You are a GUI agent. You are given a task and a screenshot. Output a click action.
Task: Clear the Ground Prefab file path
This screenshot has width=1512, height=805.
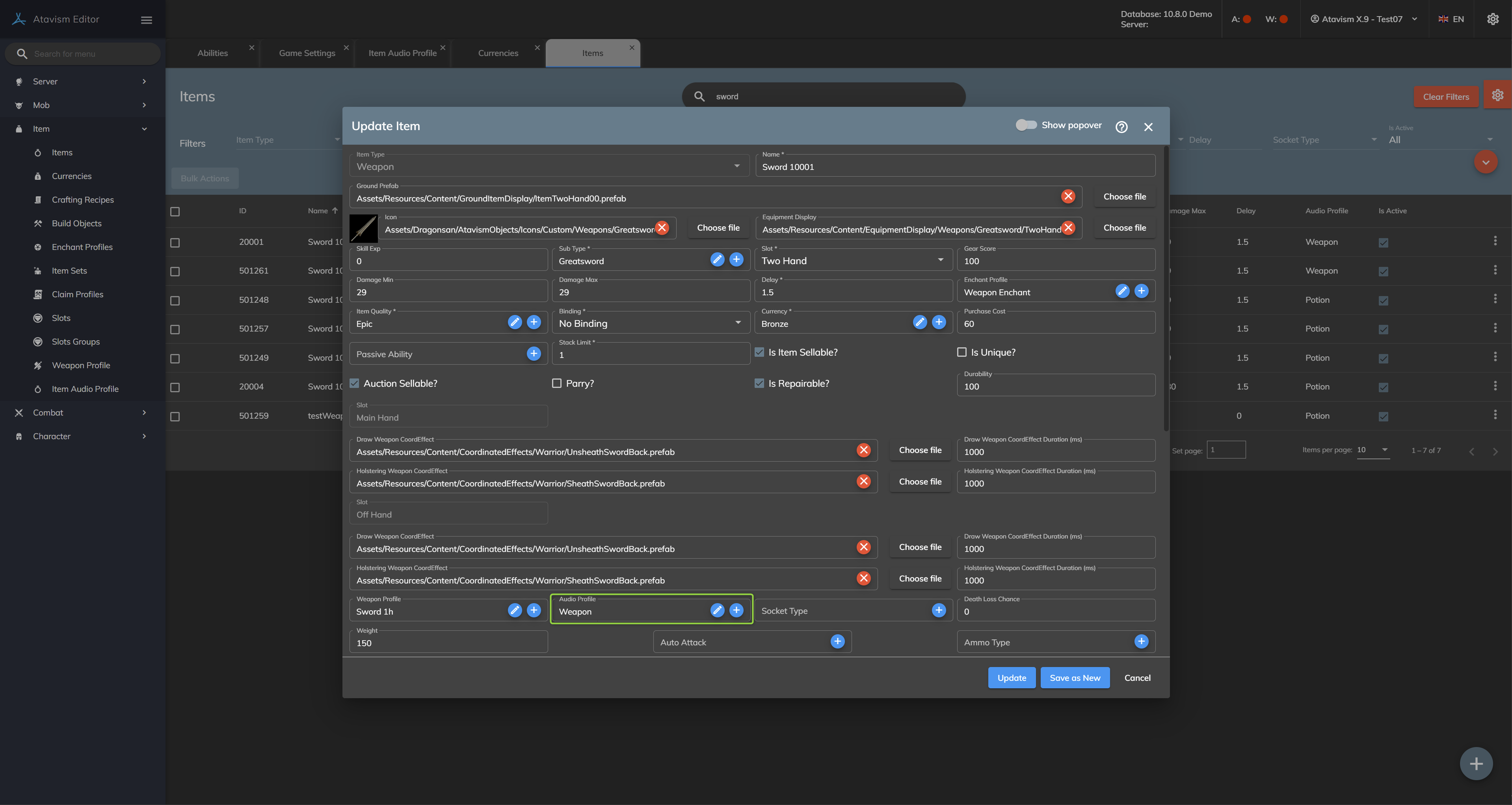1068,197
